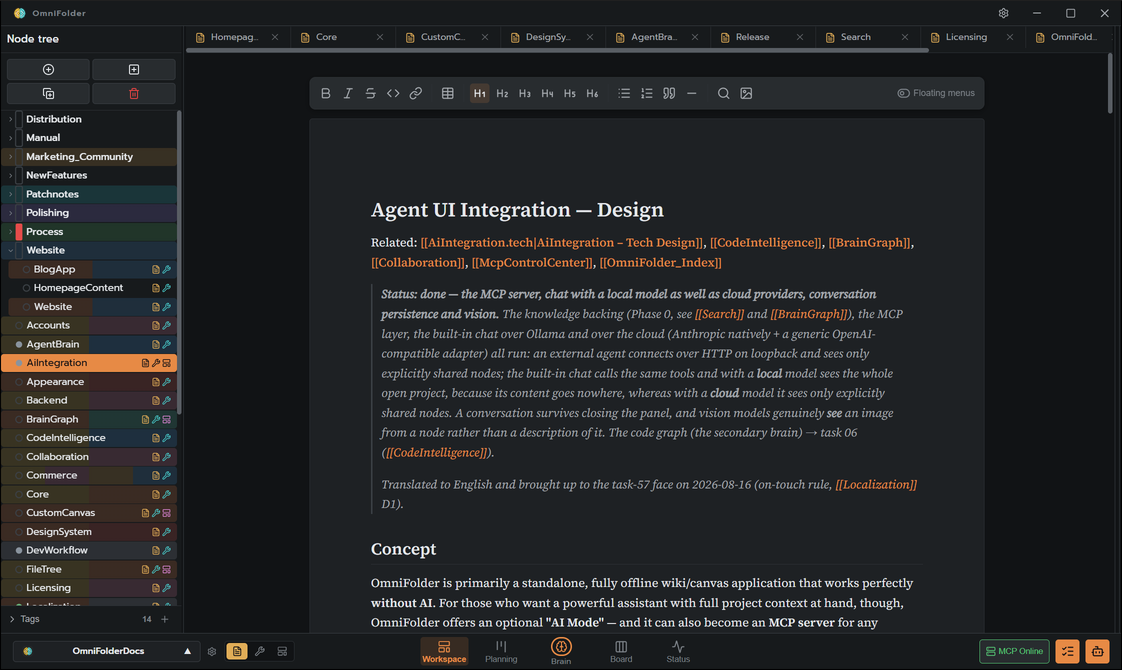Screen dimensions: 1122x670
Task: Switch to the Workspace view
Action: click(x=444, y=651)
